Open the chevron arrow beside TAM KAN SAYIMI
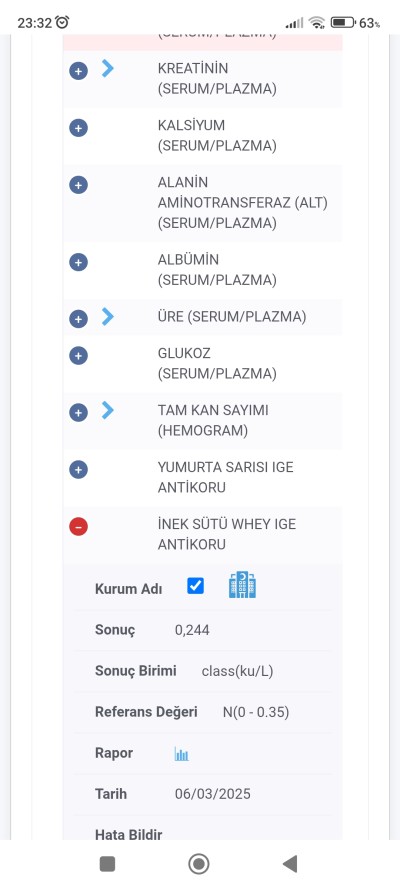This screenshot has height=888, width=400. pos(108,410)
